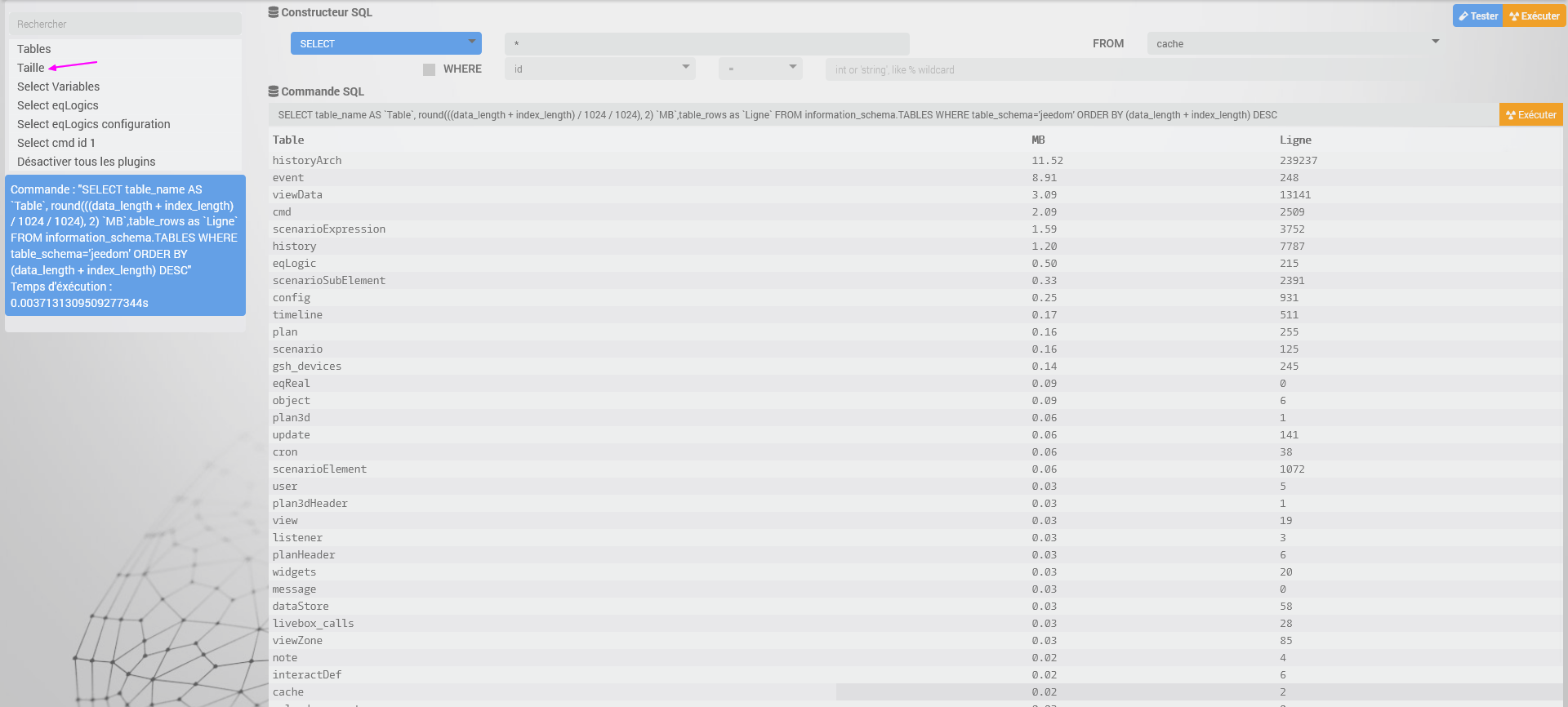This screenshot has width=1568, height=707.
Task: Click the dataStore table name cell
Action: pos(301,607)
